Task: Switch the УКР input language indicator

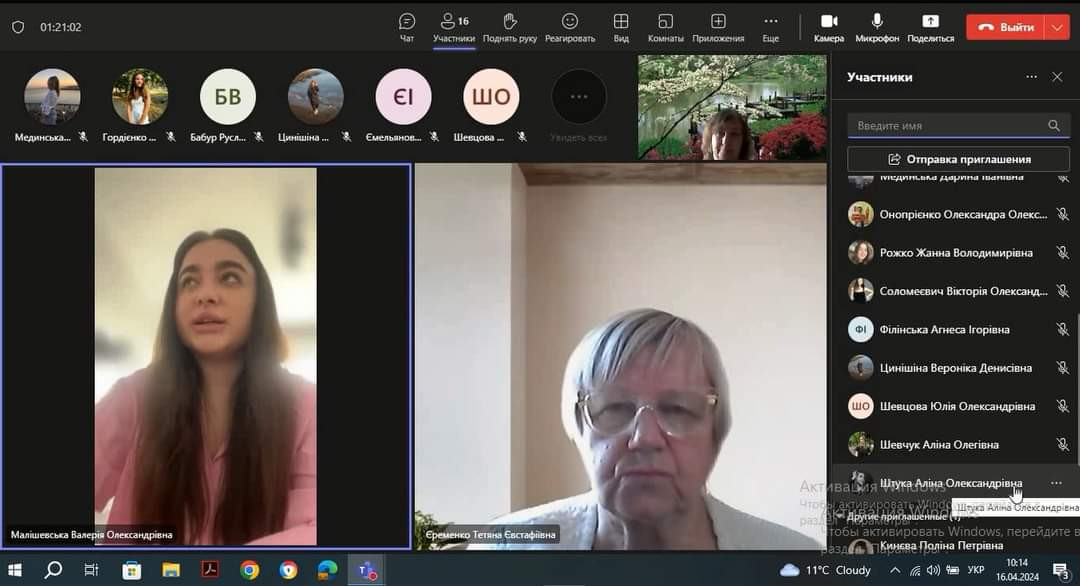Action: click(976, 570)
